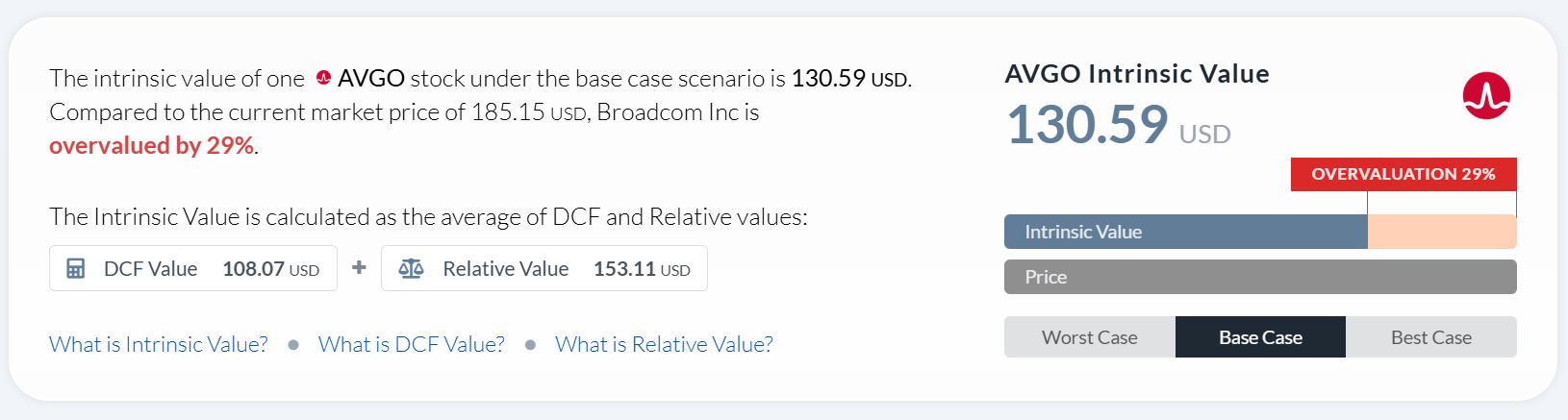Select the Base Case scenario
The height and width of the screenshot is (420, 1568).
click(1260, 337)
